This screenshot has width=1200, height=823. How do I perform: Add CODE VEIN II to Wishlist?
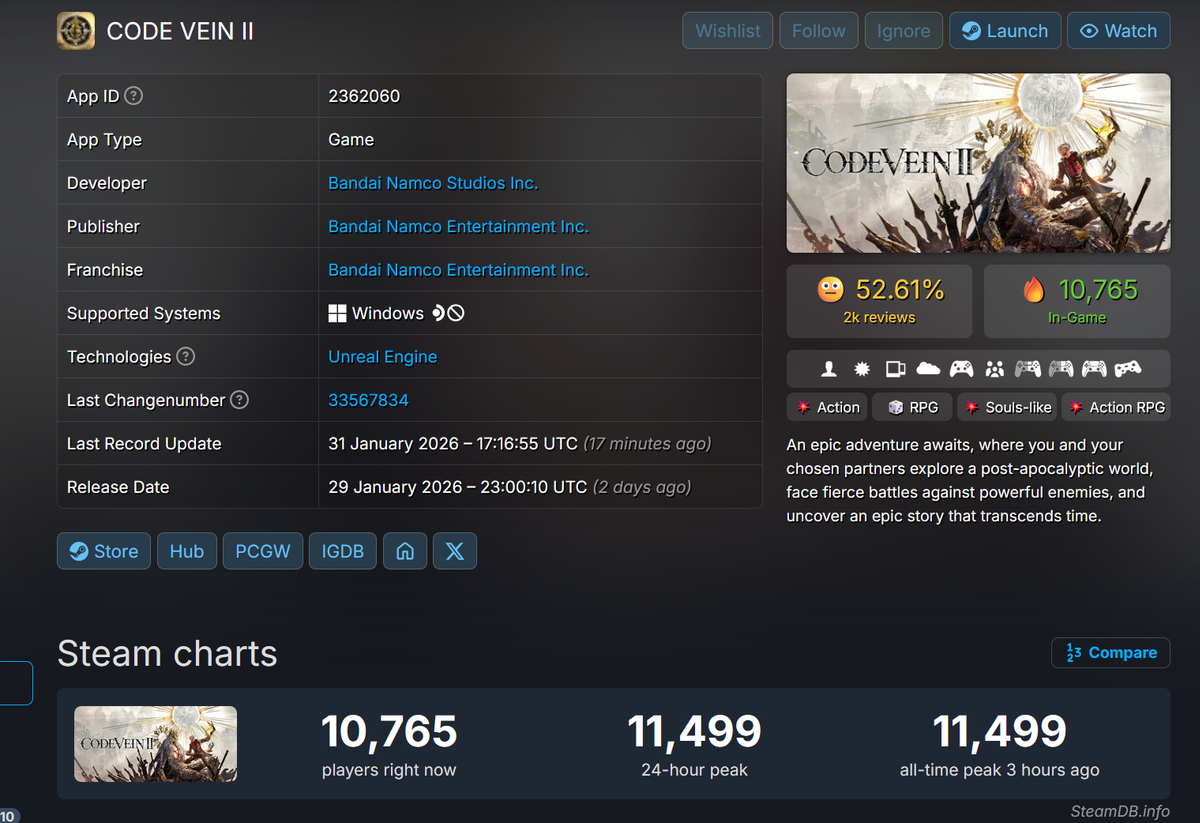(x=728, y=31)
